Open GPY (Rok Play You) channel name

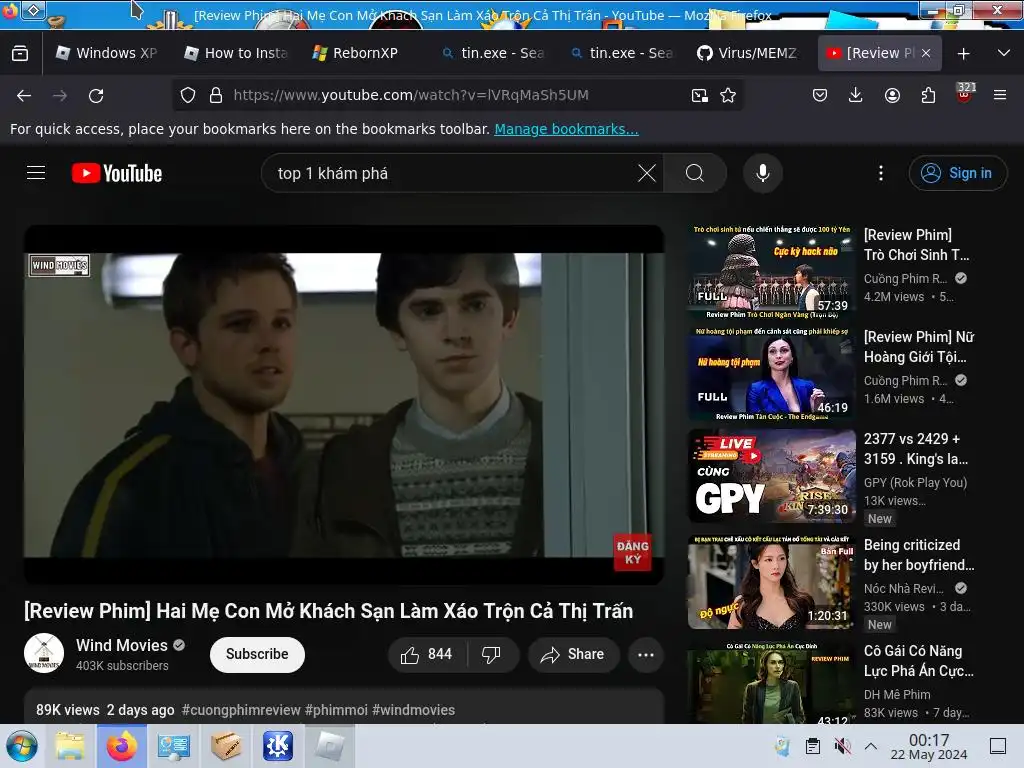915,483
